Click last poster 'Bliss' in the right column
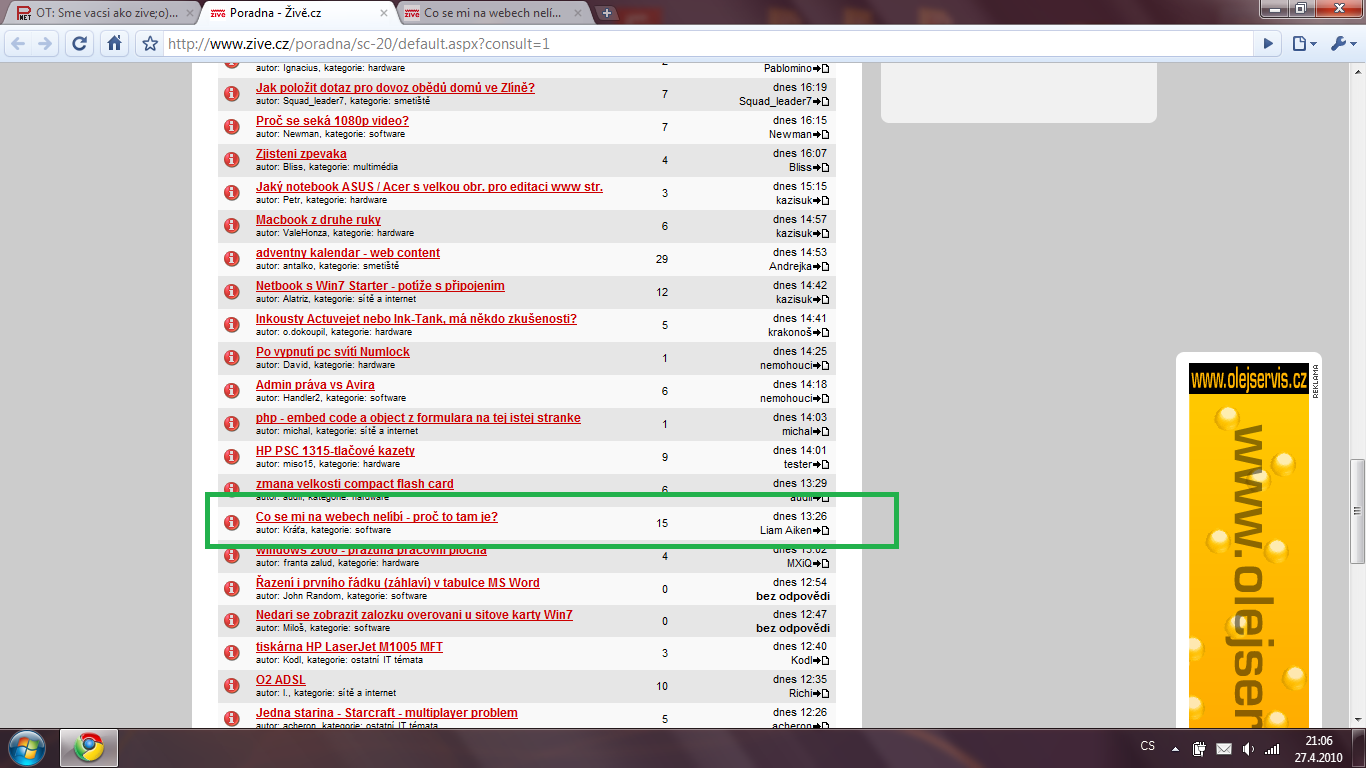This screenshot has width=1366, height=768. click(800, 167)
